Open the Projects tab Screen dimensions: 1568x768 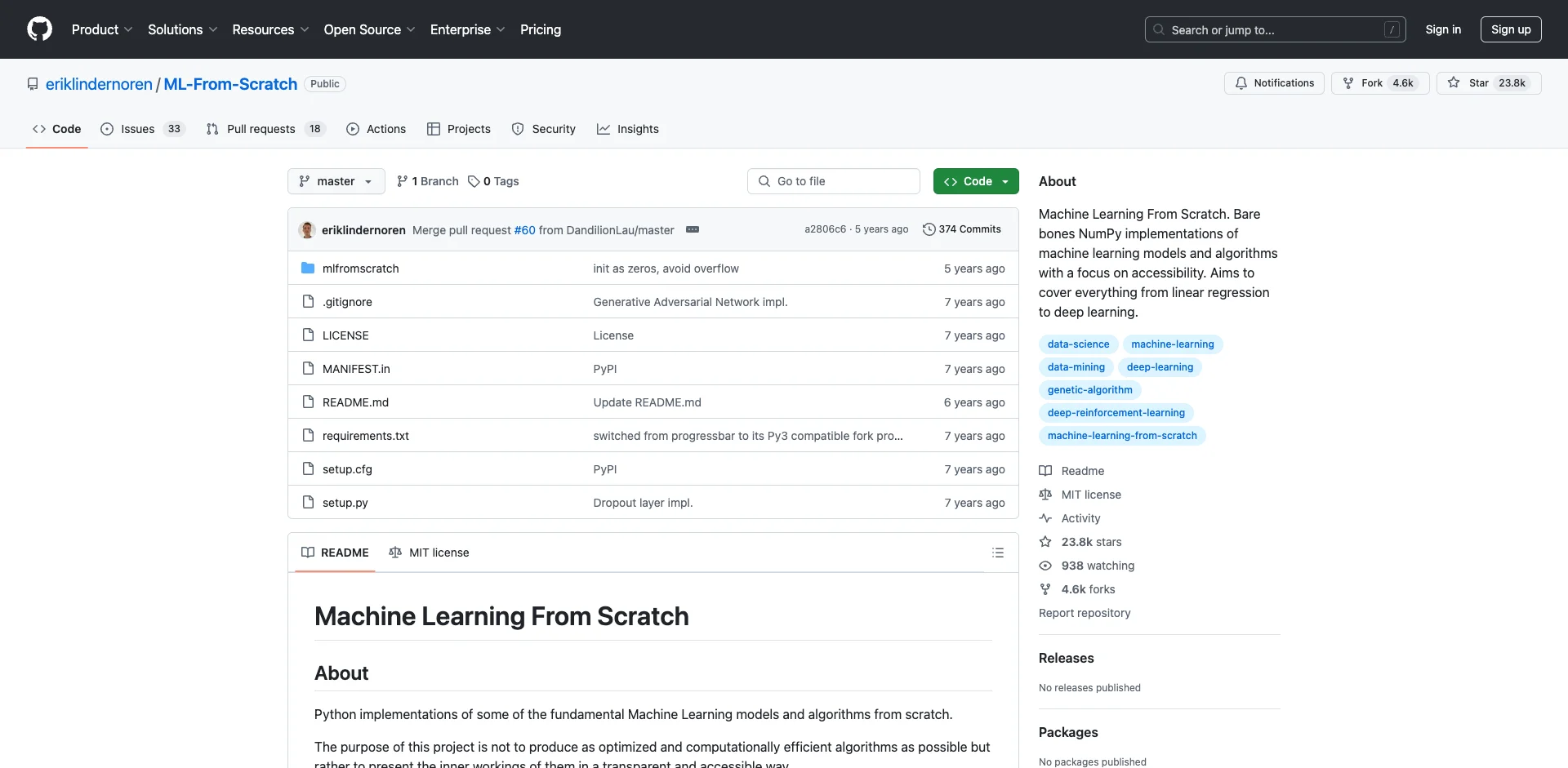[x=459, y=129]
